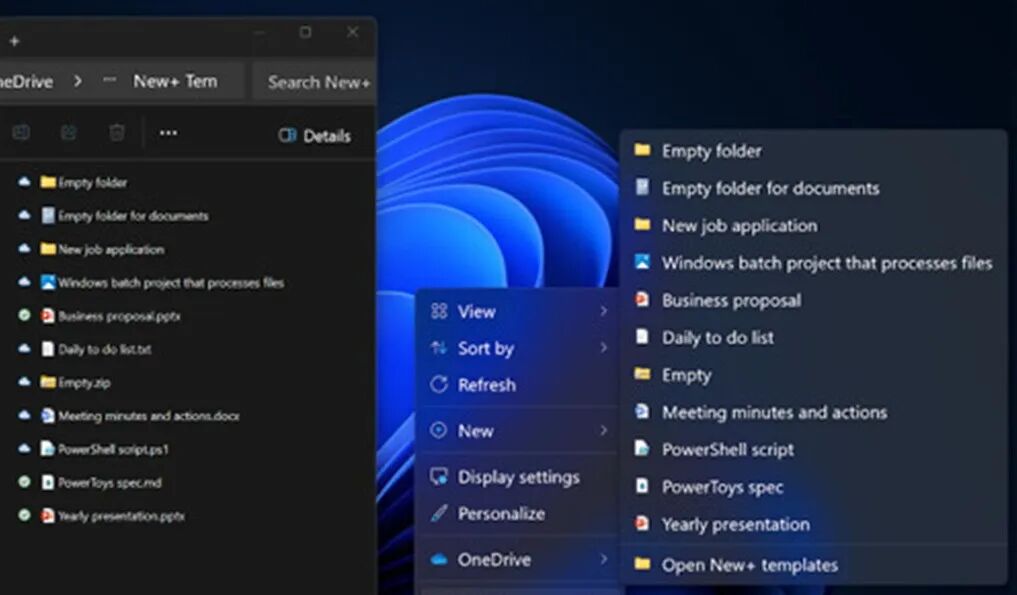Viewport: 1017px width, 595px height.
Task: Open New submenu in context menu
Action: click(519, 431)
